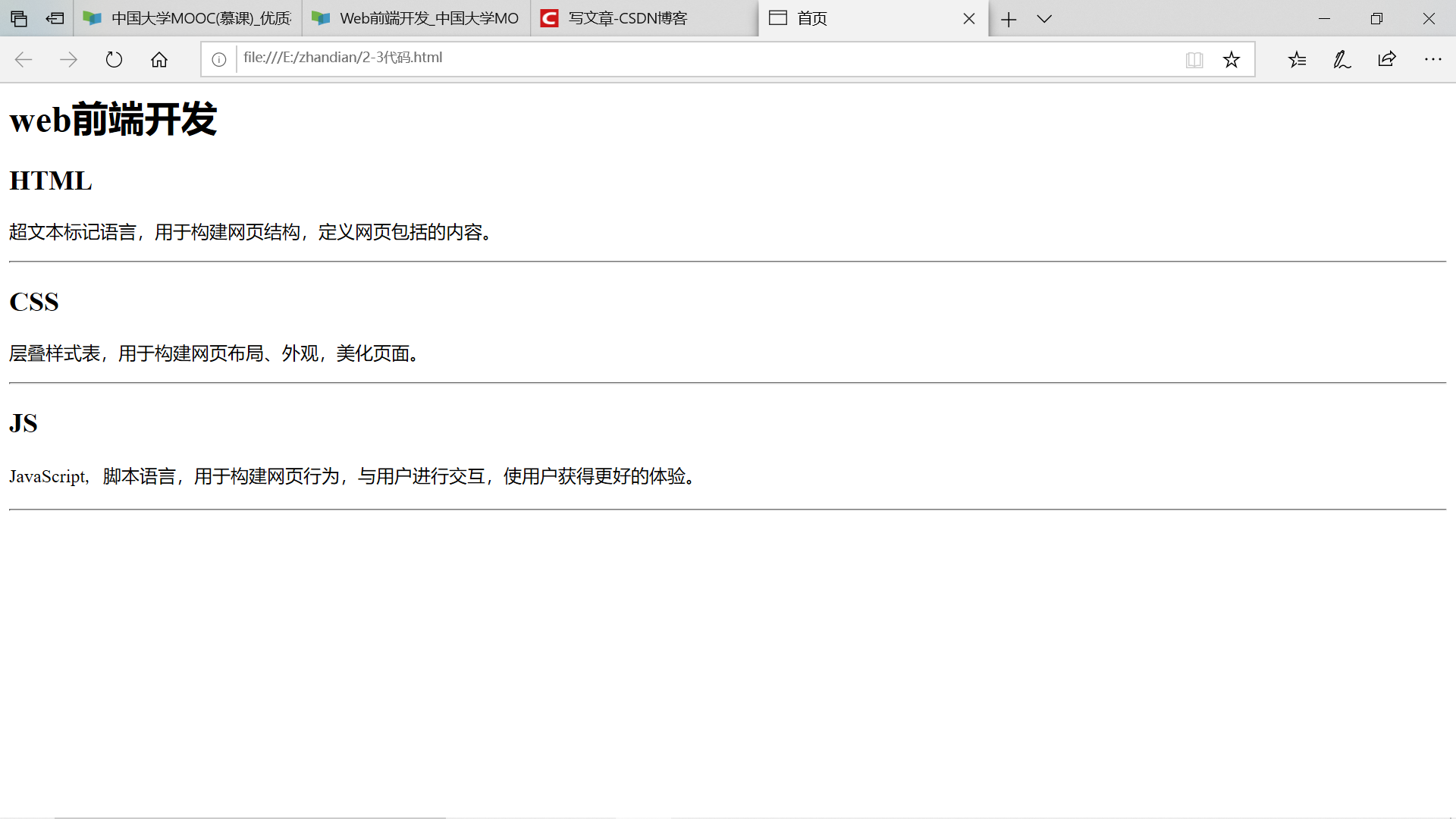Open the Reading view book icon
This screenshot has height=819, width=1456.
(x=1194, y=60)
